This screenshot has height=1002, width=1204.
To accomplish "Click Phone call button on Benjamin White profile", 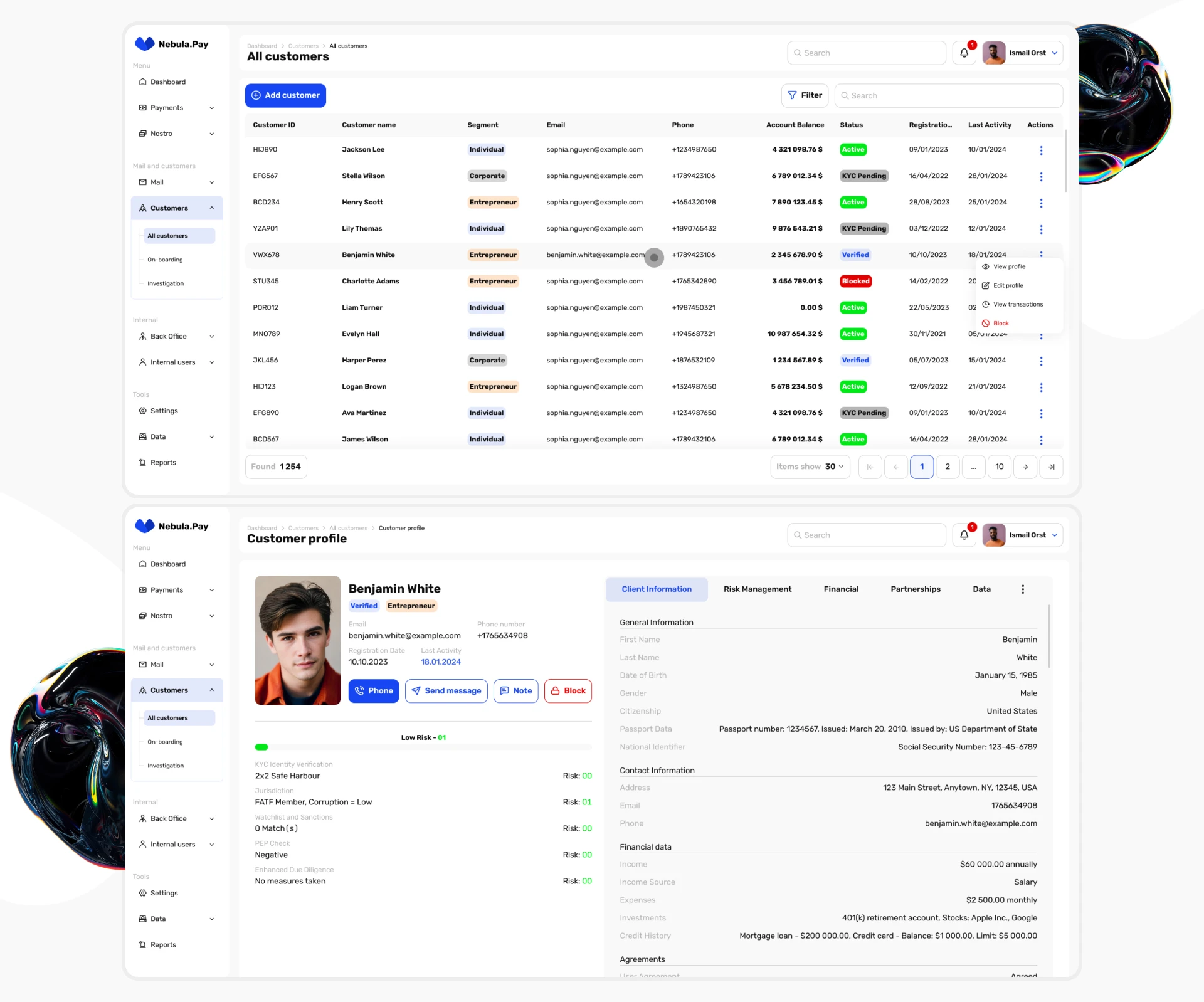I will pos(374,691).
